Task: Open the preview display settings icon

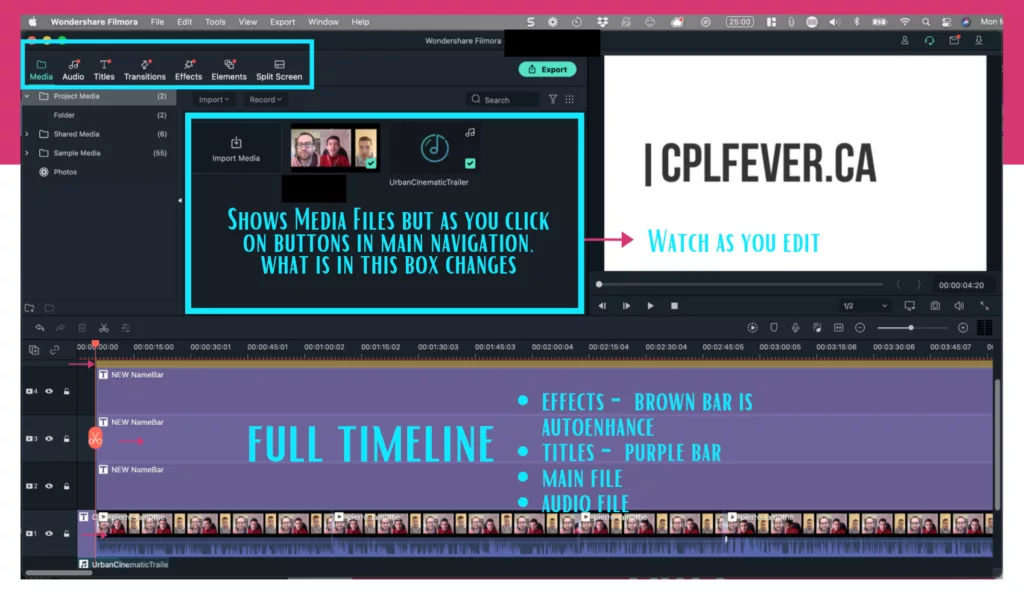Action: point(910,306)
